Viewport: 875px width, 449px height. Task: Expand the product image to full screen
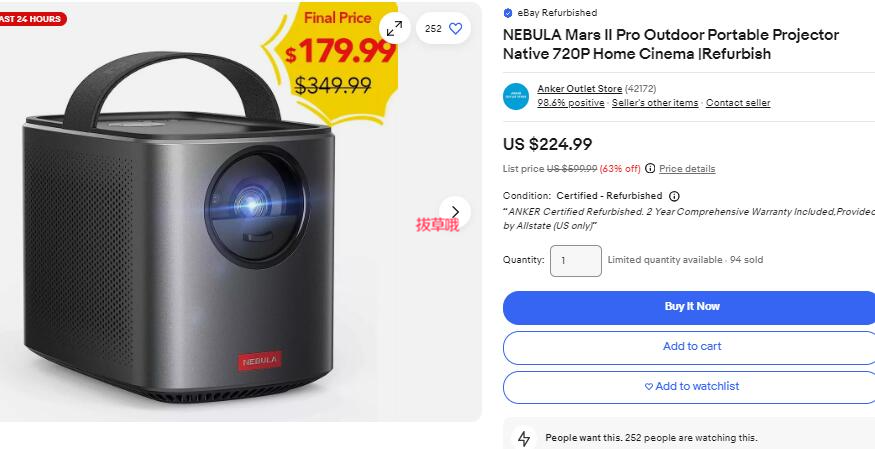point(395,28)
